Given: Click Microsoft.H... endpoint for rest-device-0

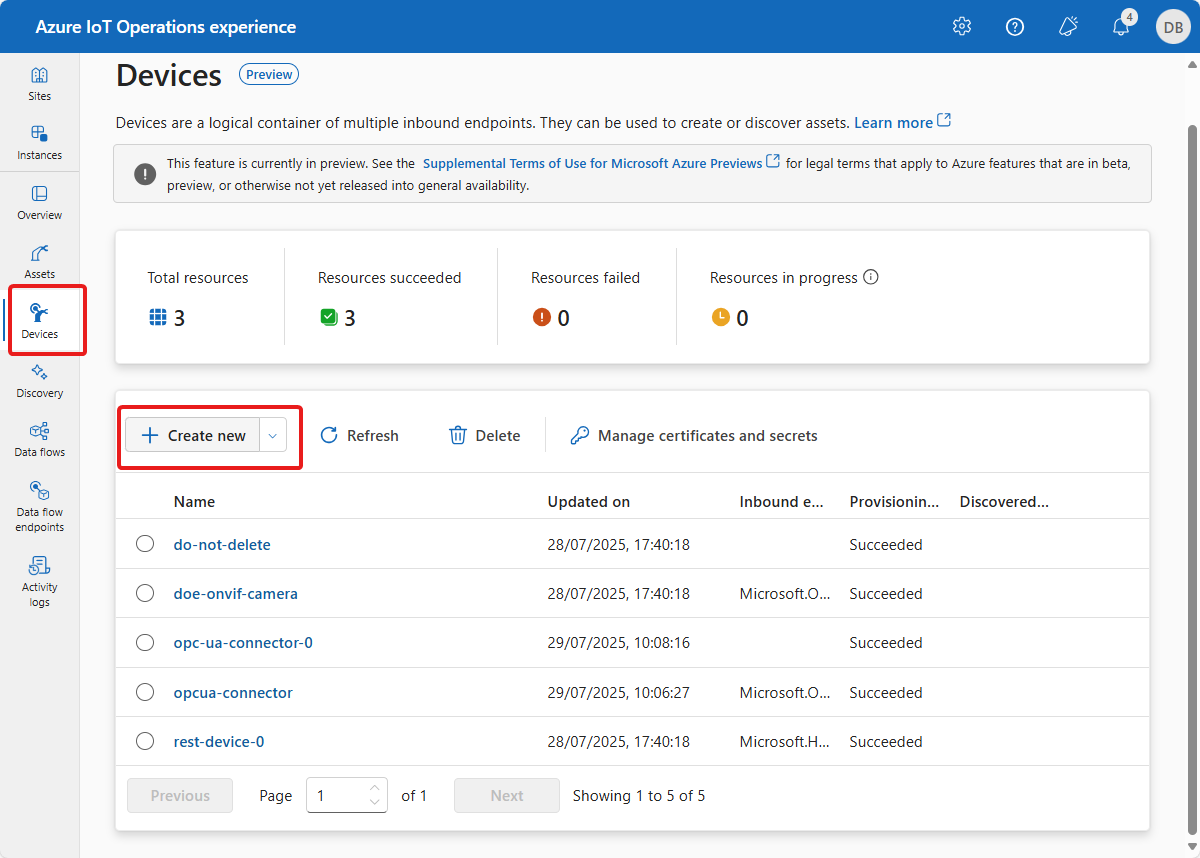Looking at the screenshot, I should (785, 741).
